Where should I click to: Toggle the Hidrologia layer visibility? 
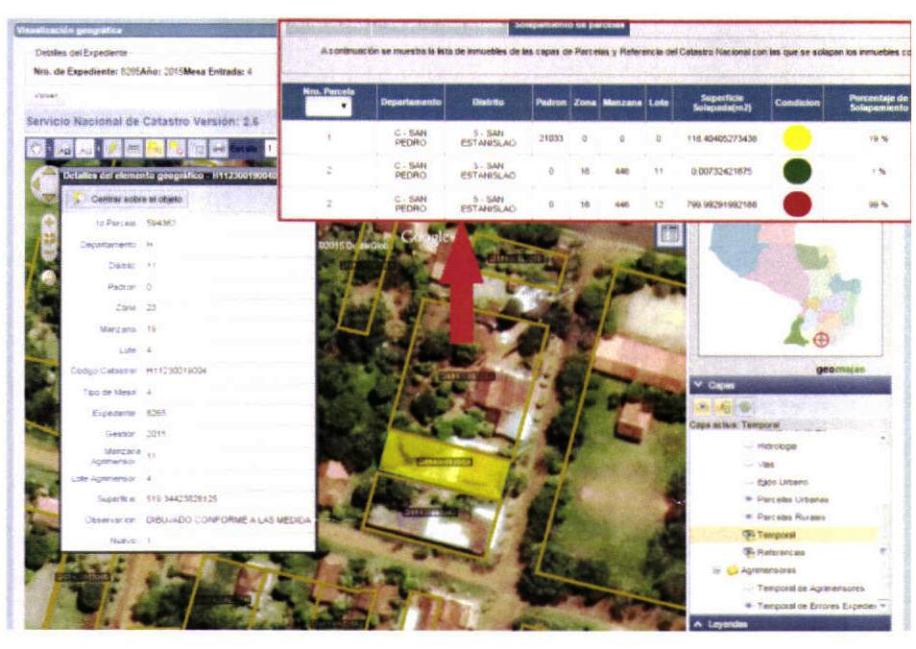748,445
